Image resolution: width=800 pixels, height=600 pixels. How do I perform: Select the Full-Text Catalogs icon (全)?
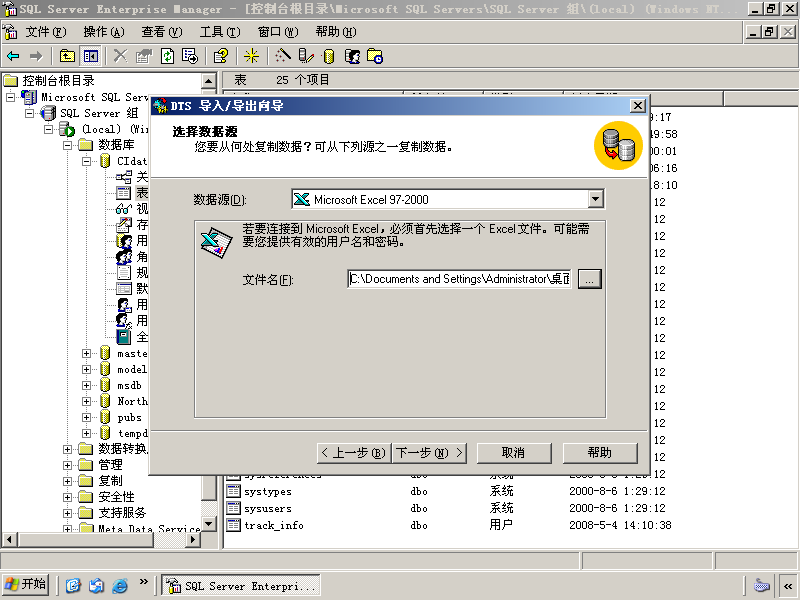coord(123,337)
